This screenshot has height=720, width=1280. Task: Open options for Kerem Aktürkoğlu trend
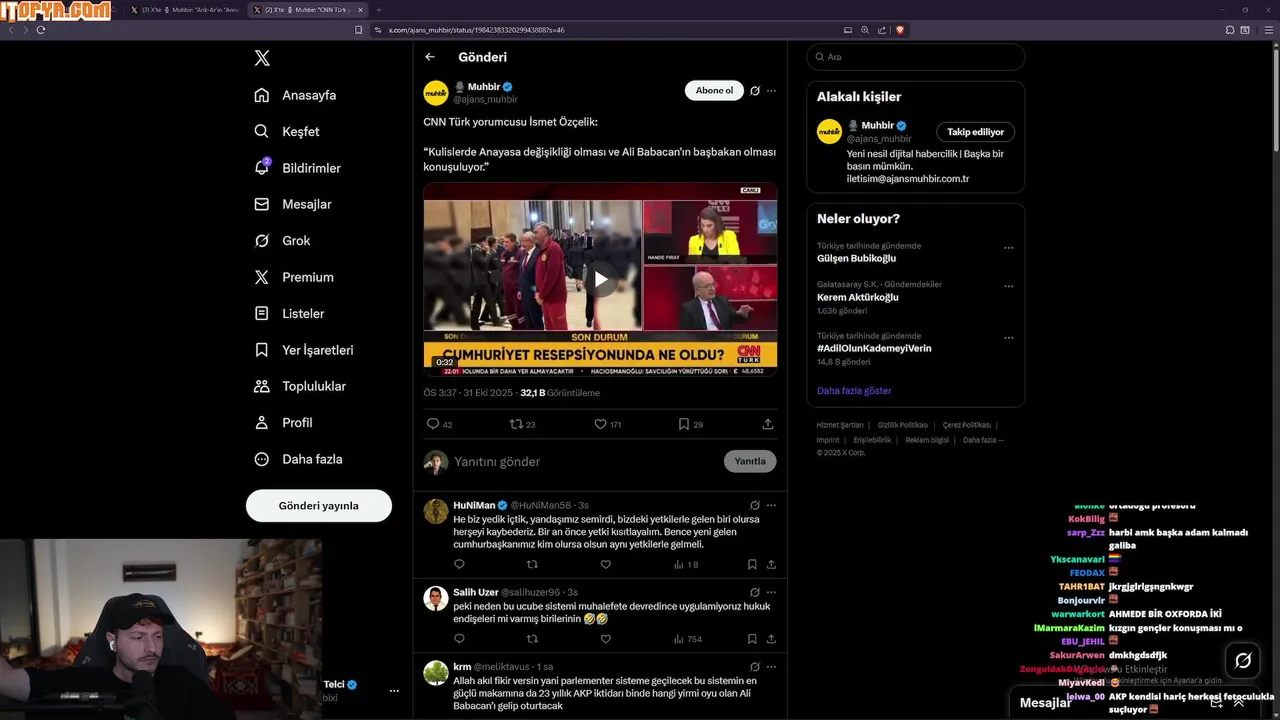(1009, 286)
